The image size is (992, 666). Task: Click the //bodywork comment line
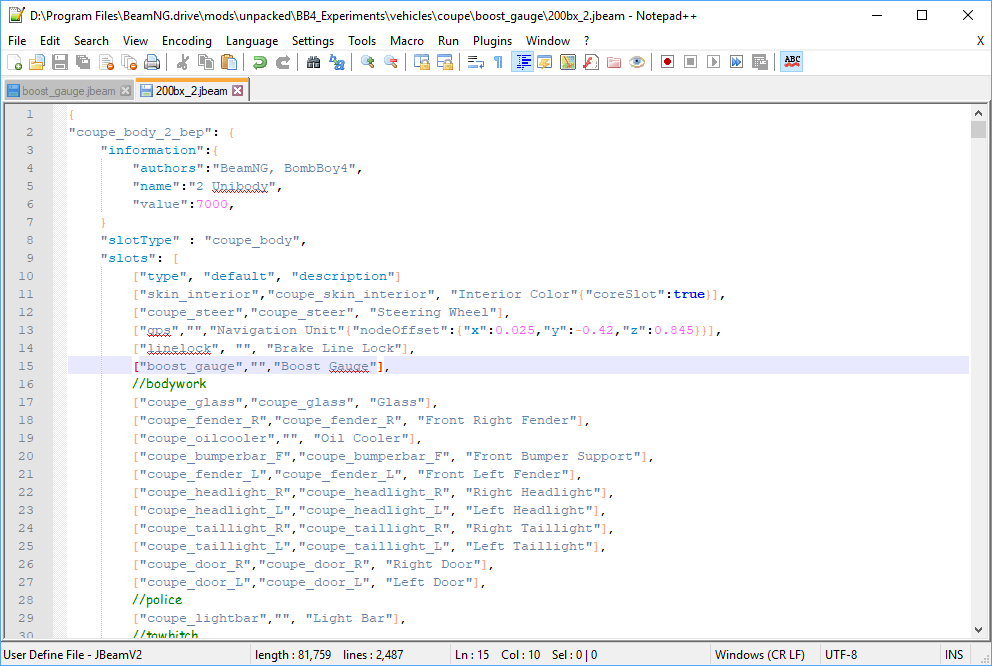pos(169,384)
